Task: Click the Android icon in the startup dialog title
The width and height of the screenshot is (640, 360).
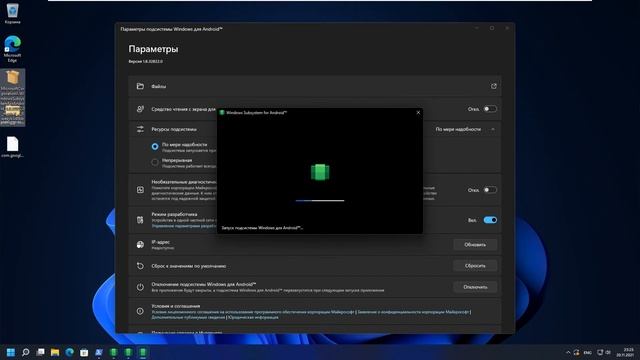Action: coord(222,112)
